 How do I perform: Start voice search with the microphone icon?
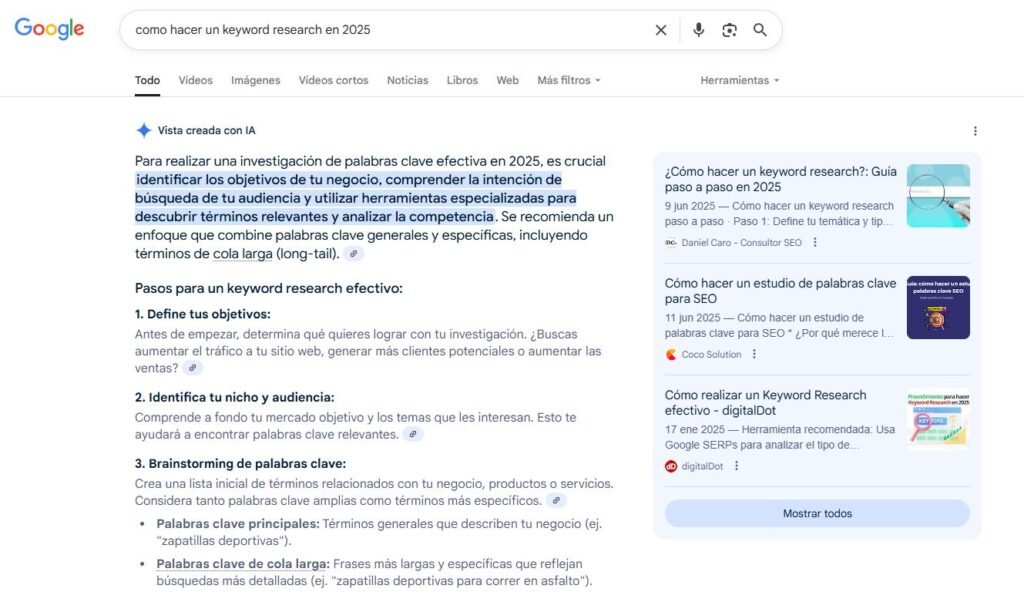coord(698,30)
